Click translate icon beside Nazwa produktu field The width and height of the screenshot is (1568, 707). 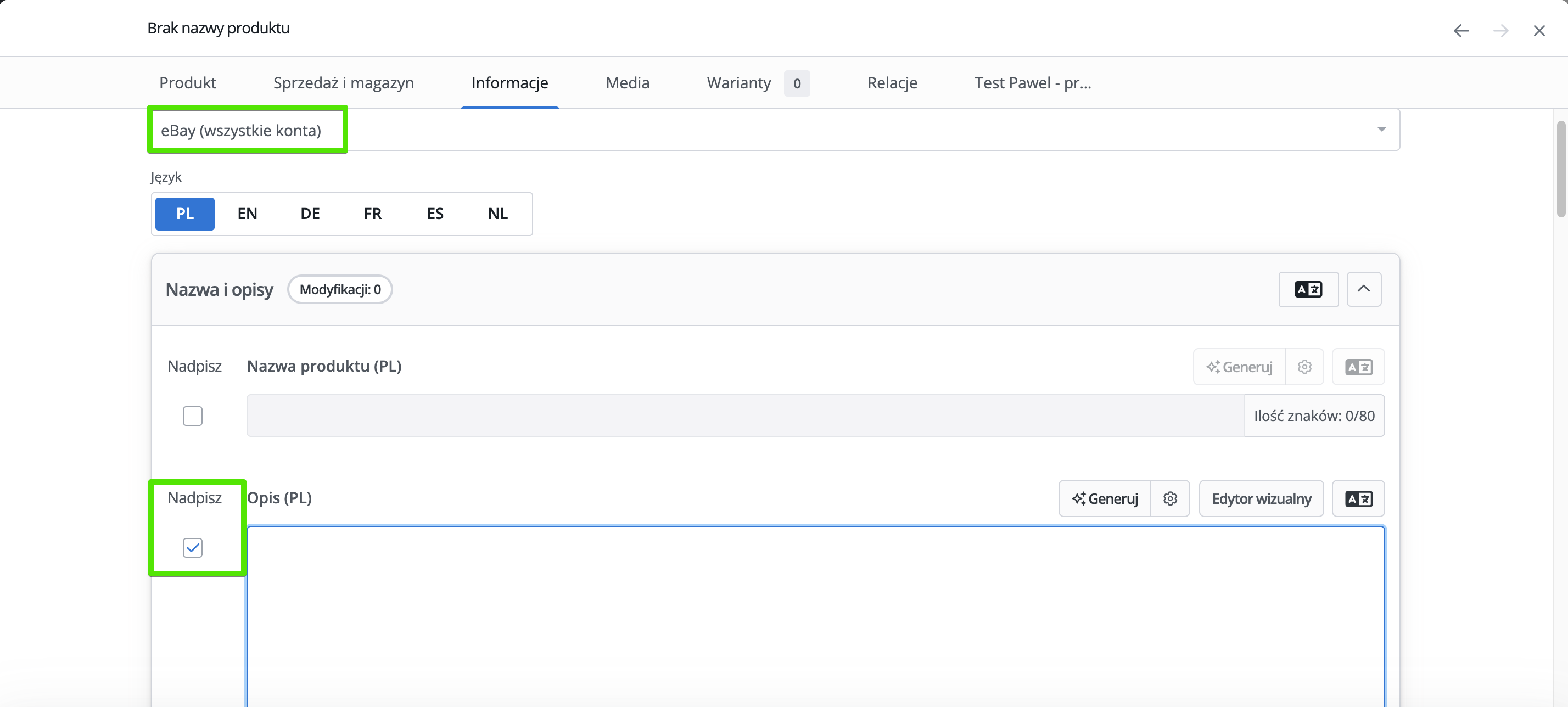point(1358,367)
